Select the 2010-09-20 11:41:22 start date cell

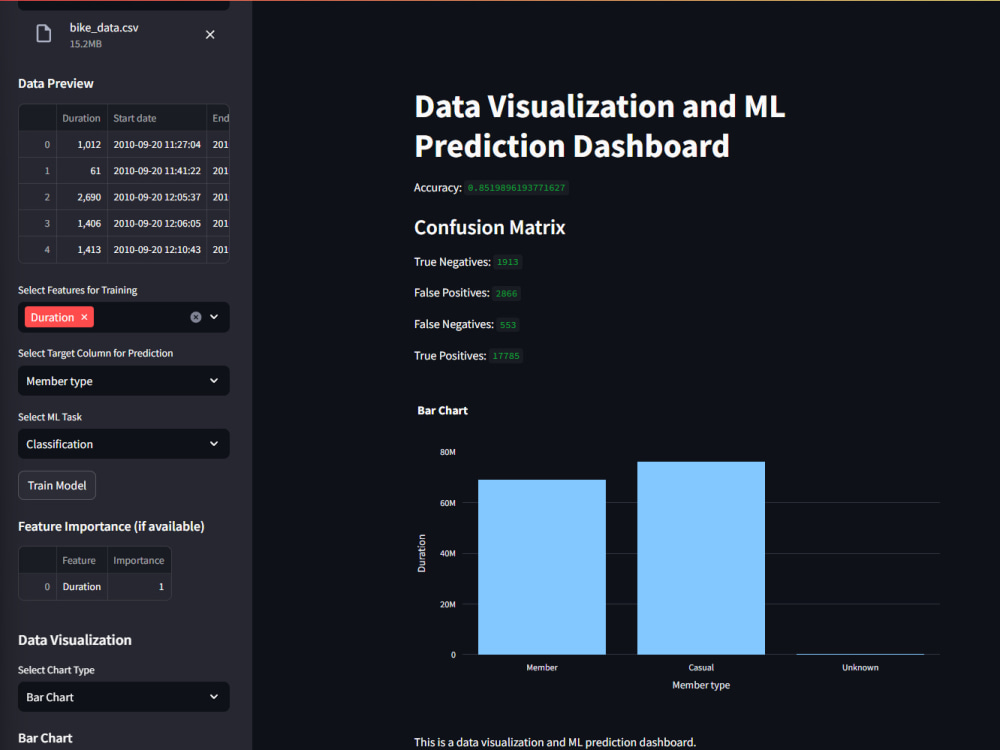click(x=157, y=171)
